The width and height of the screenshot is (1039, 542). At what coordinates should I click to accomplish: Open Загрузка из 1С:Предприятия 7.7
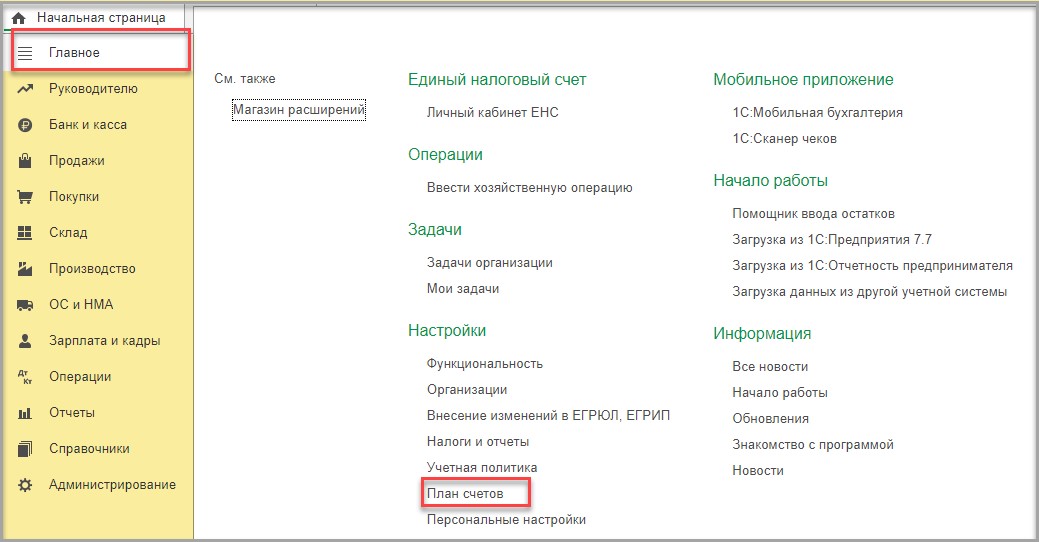pyautogui.click(x=832, y=239)
